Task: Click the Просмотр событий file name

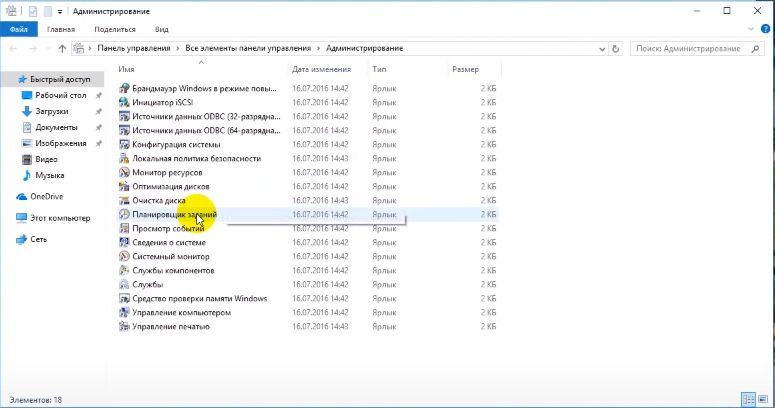Action: pos(168,228)
